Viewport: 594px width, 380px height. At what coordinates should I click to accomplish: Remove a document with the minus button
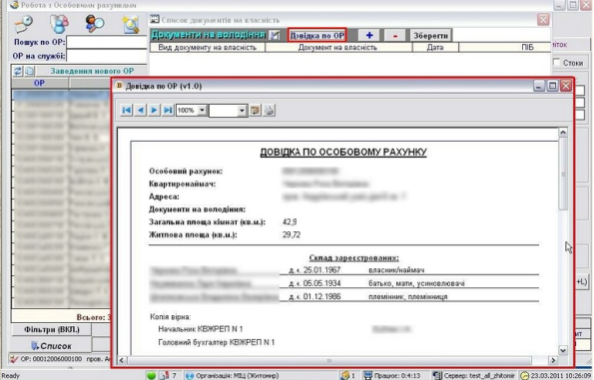point(395,36)
